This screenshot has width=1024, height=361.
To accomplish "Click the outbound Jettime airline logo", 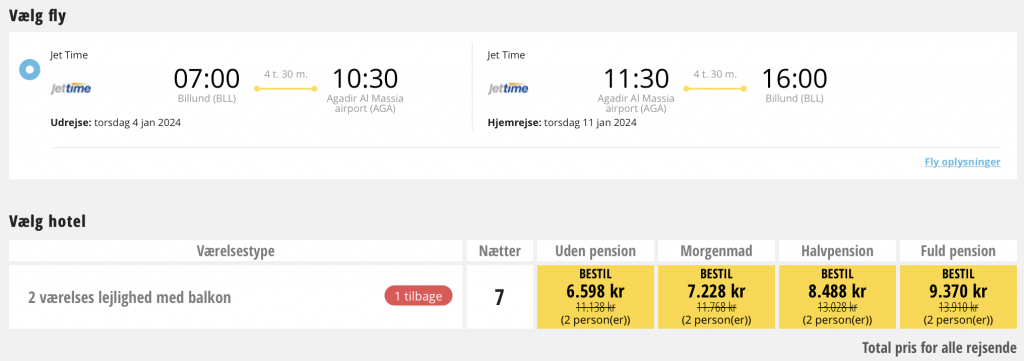I will [71, 89].
